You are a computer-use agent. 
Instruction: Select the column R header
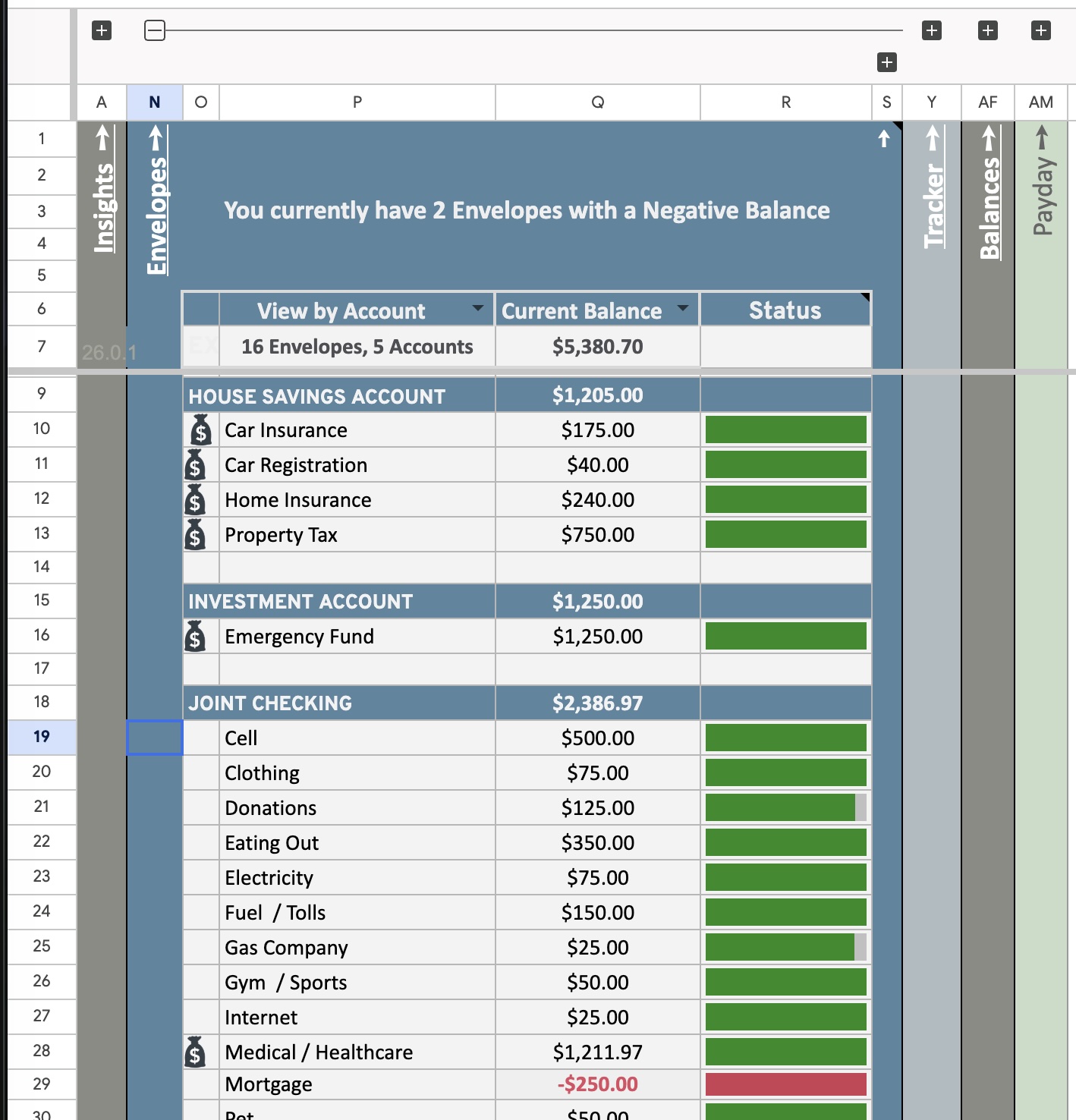click(786, 102)
